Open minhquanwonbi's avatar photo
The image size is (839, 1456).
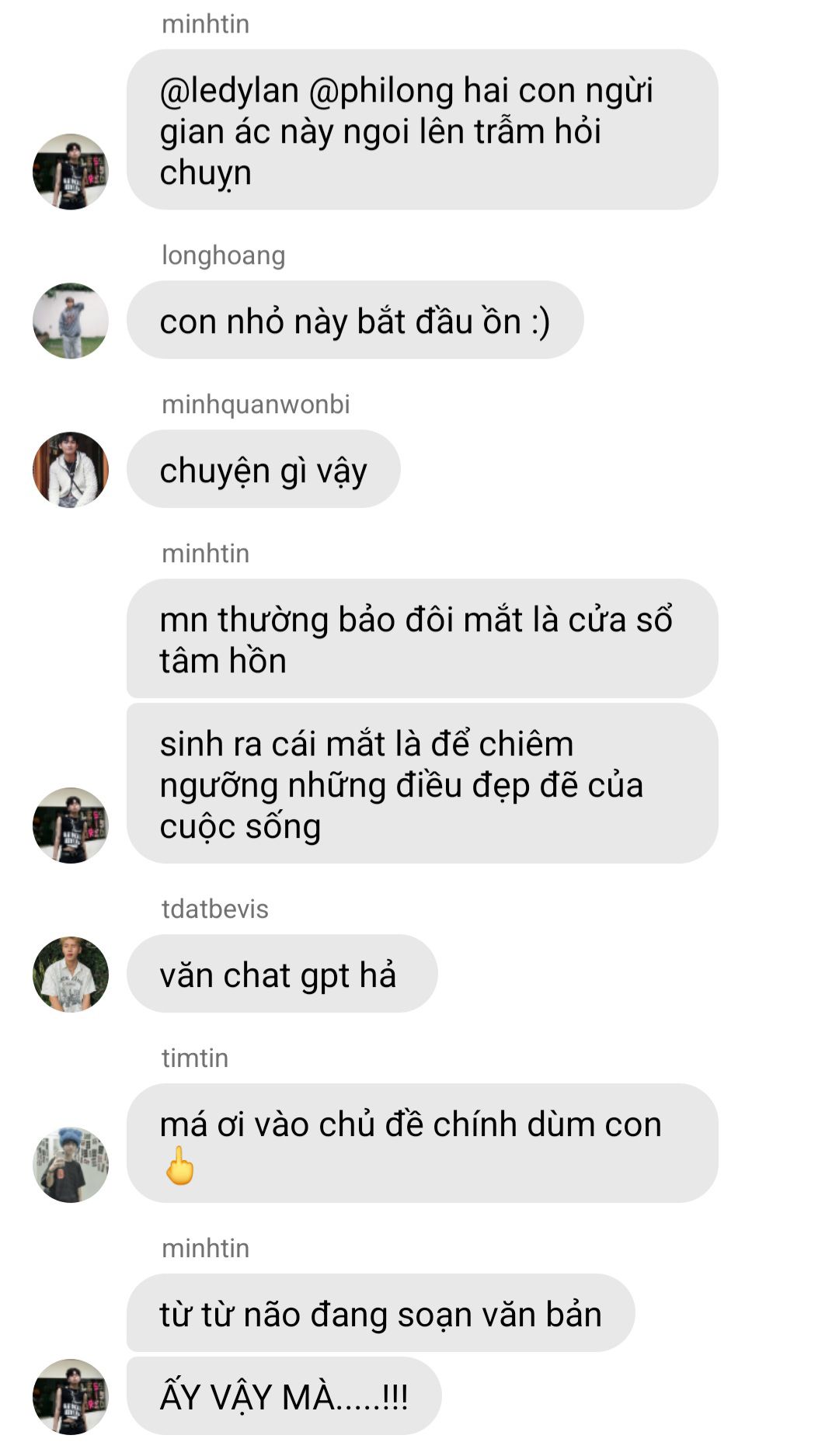point(71,470)
